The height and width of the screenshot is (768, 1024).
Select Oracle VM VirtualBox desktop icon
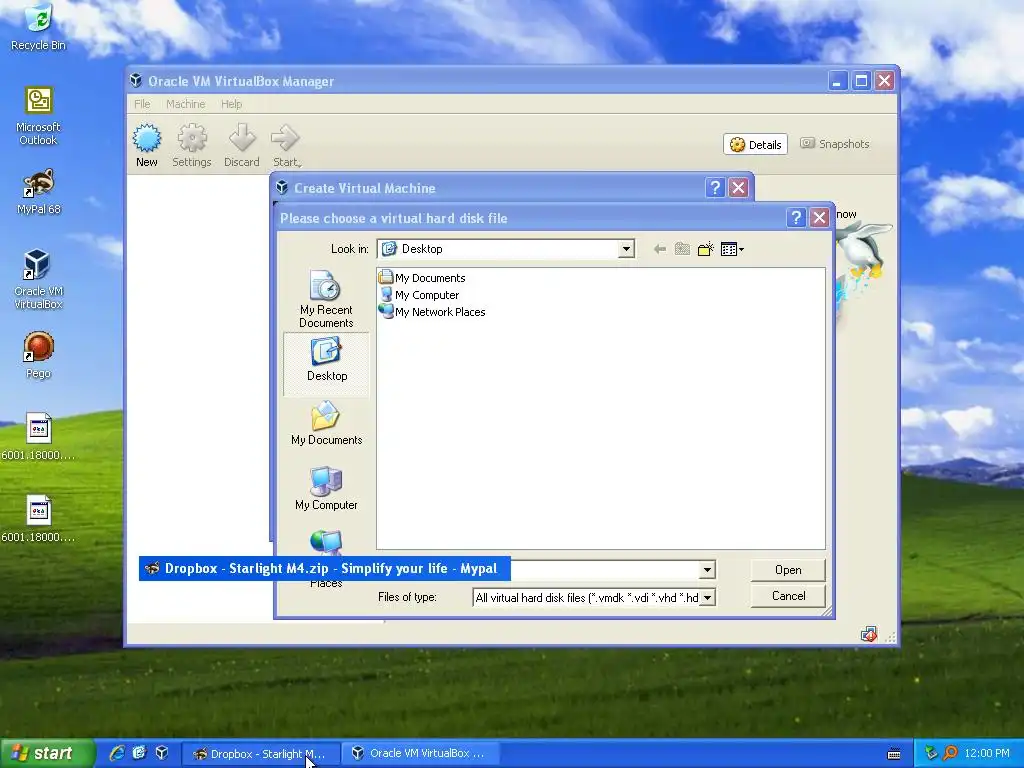click(x=39, y=279)
